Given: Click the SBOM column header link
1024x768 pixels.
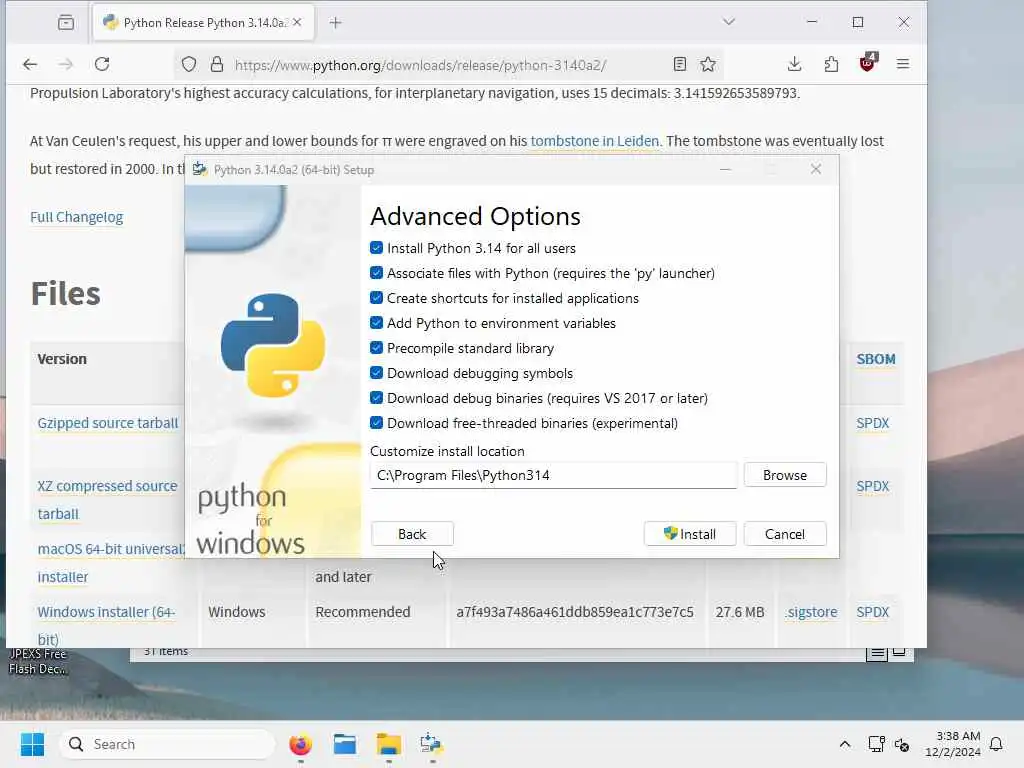Looking at the screenshot, I should tap(876, 359).
